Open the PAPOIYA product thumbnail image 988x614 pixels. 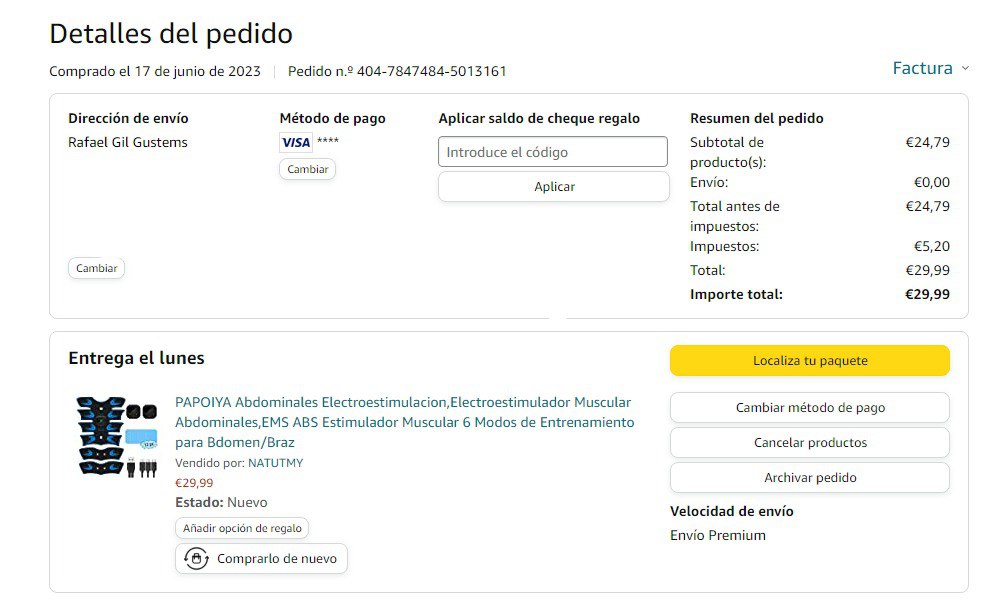point(117,436)
